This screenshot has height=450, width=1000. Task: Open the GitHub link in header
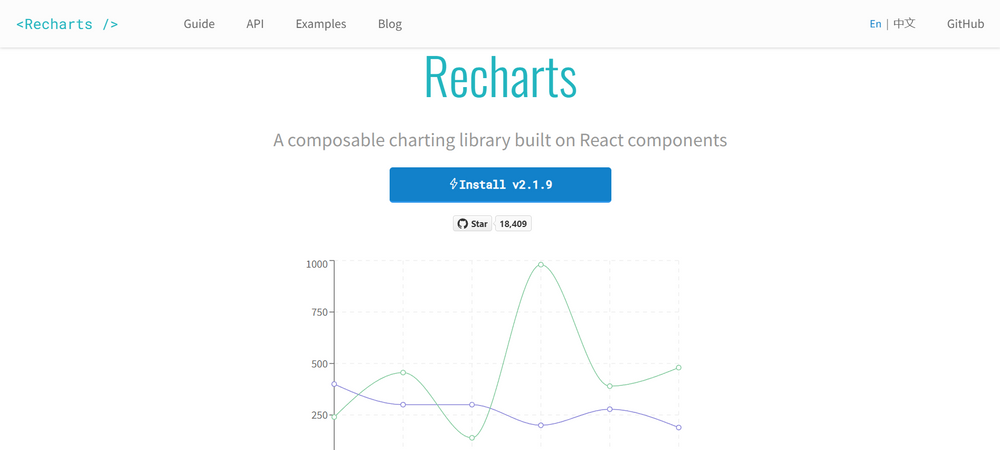coord(965,24)
